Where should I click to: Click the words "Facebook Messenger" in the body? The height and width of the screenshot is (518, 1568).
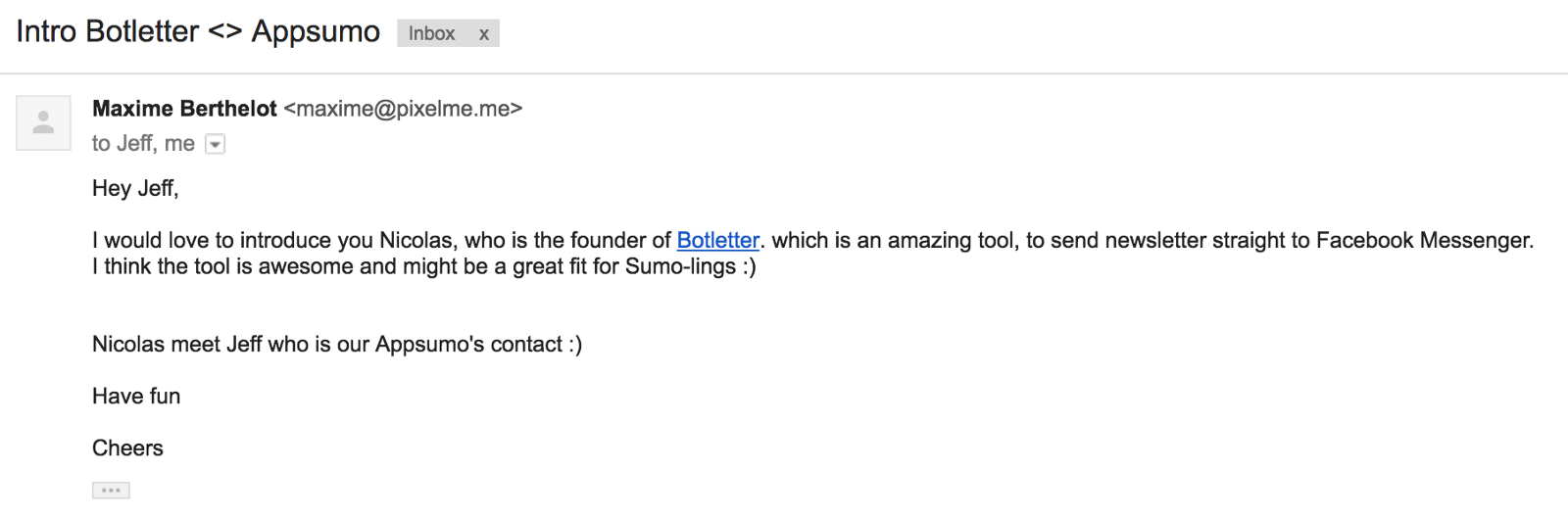1423,241
